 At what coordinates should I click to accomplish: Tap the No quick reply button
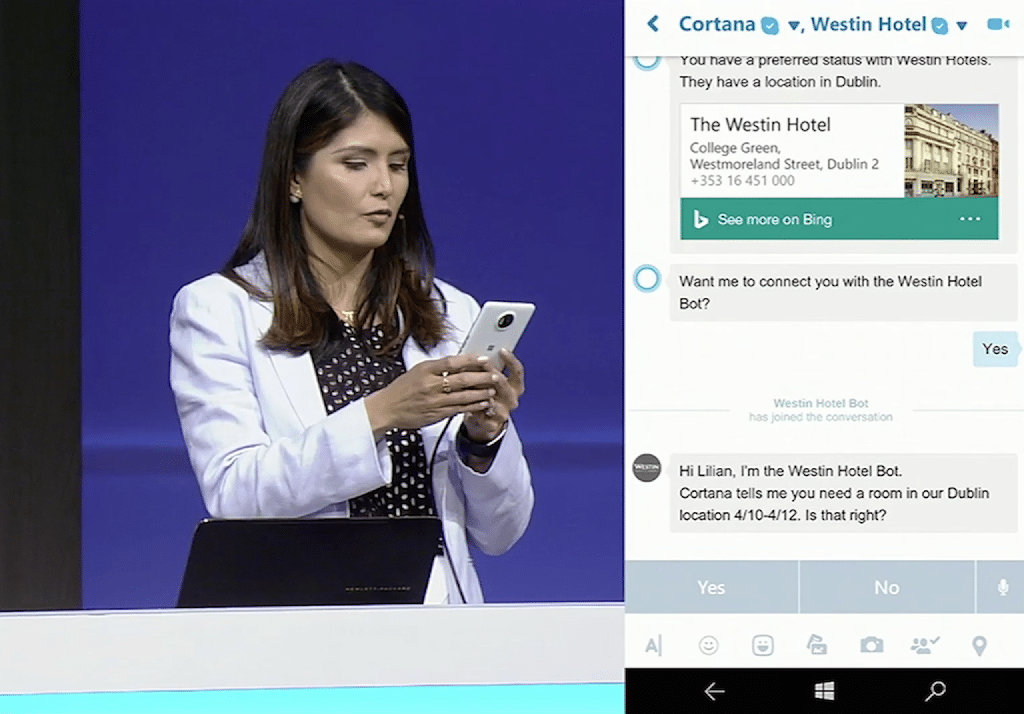(887, 587)
